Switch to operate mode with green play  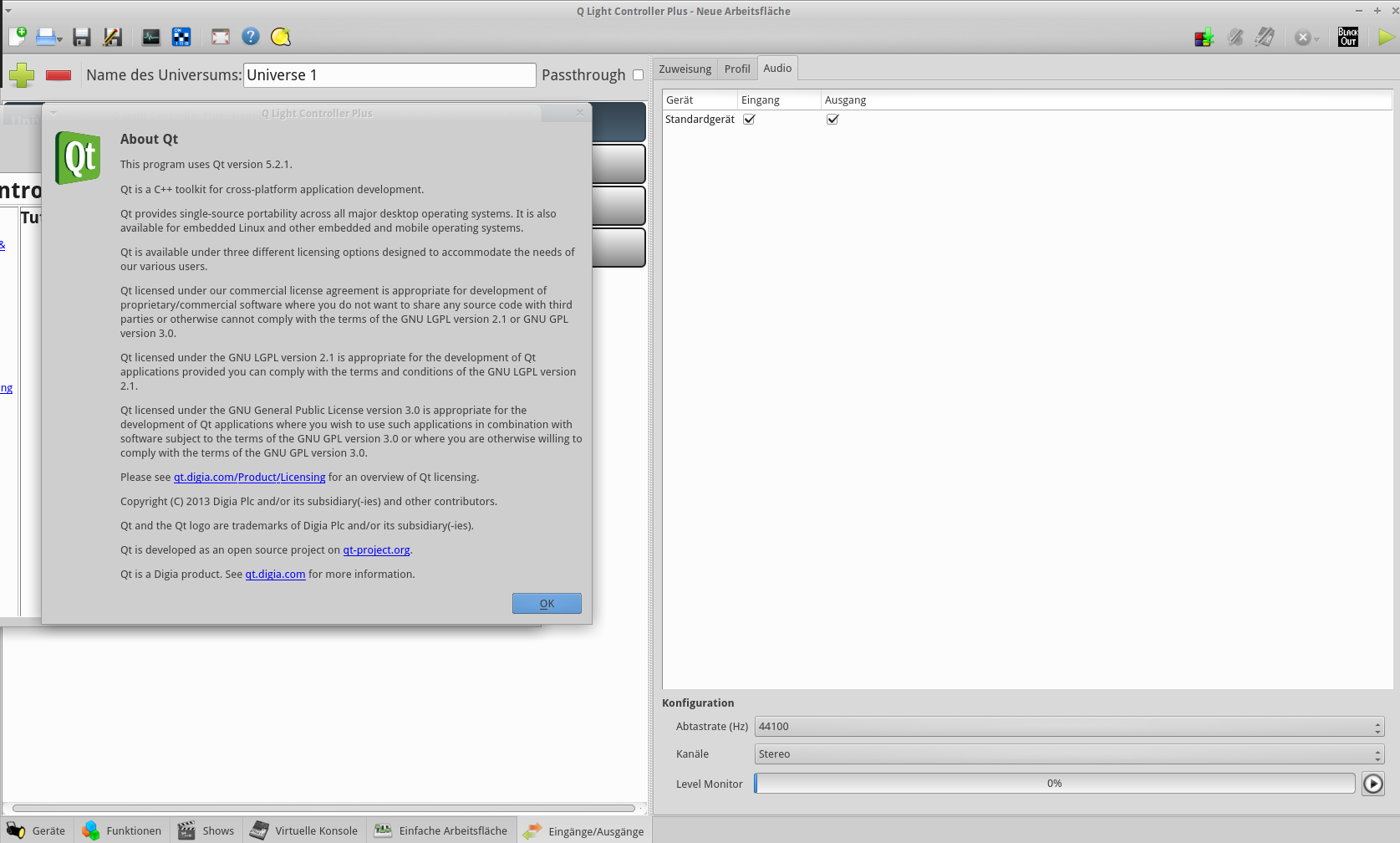(x=1387, y=38)
